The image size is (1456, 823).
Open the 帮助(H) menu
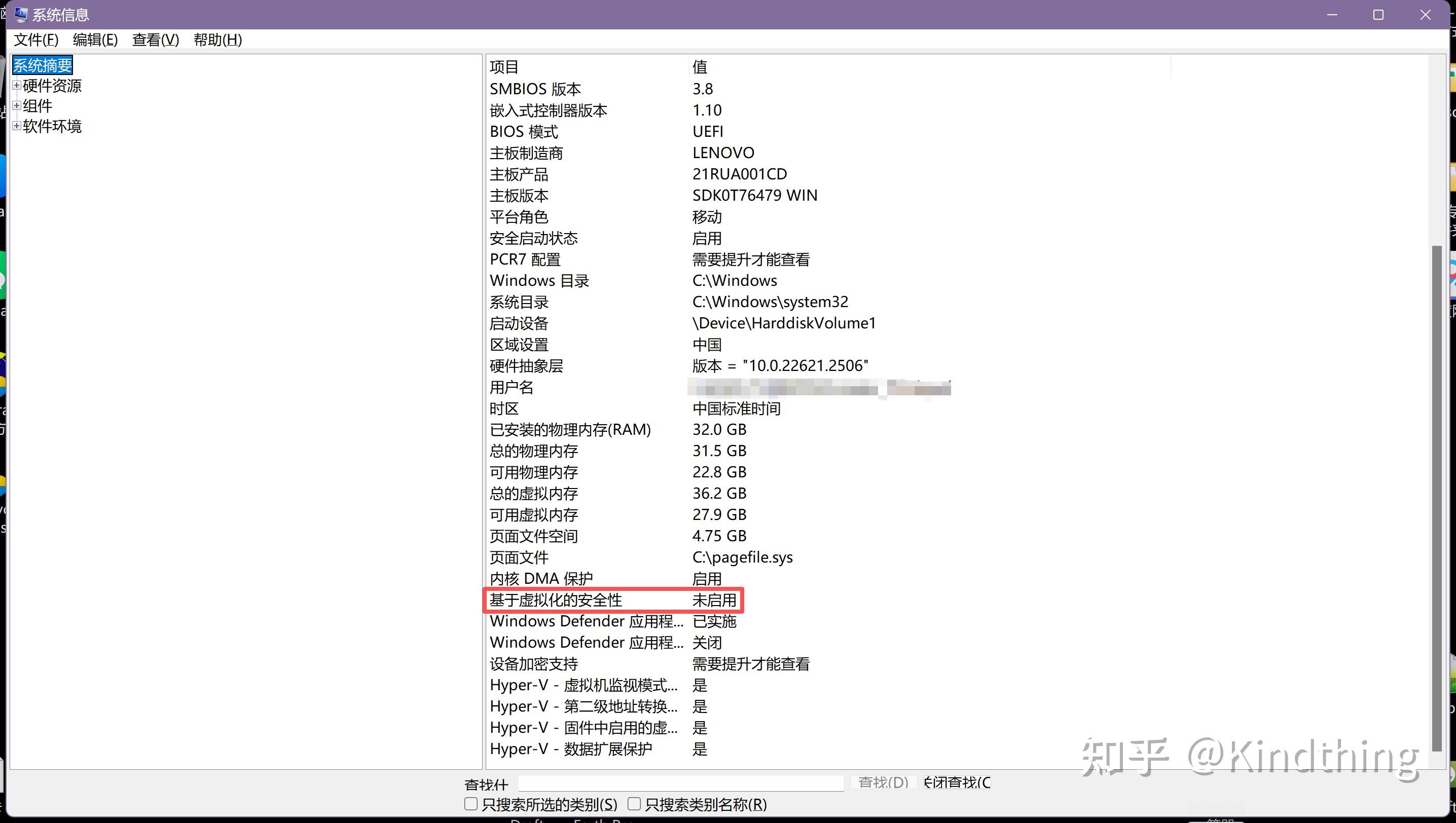click(217, 40)
